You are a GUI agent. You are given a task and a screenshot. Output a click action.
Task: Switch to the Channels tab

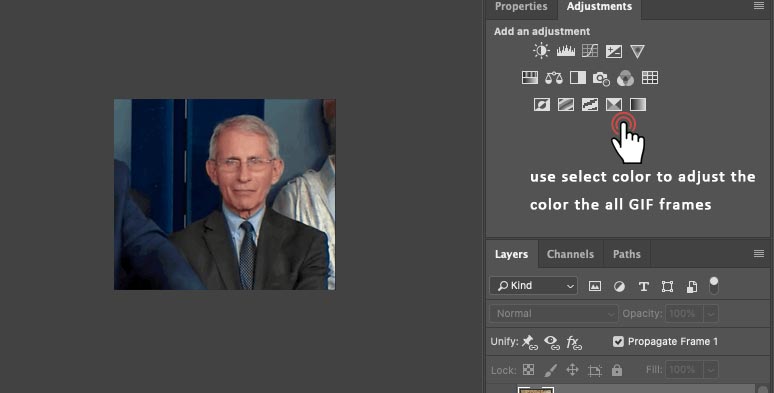point(570,254)
